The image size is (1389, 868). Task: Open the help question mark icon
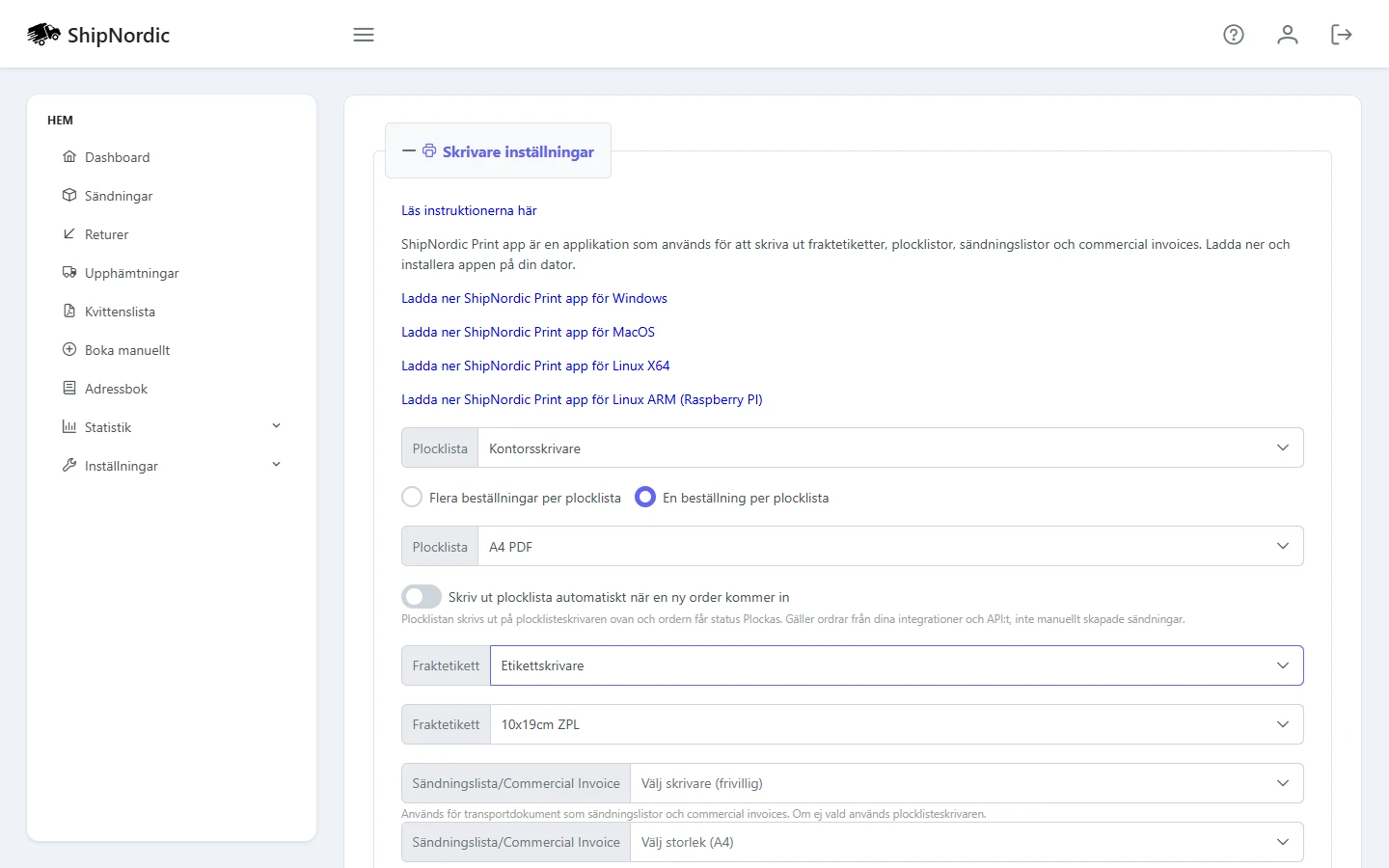(x=1234, y=35)
